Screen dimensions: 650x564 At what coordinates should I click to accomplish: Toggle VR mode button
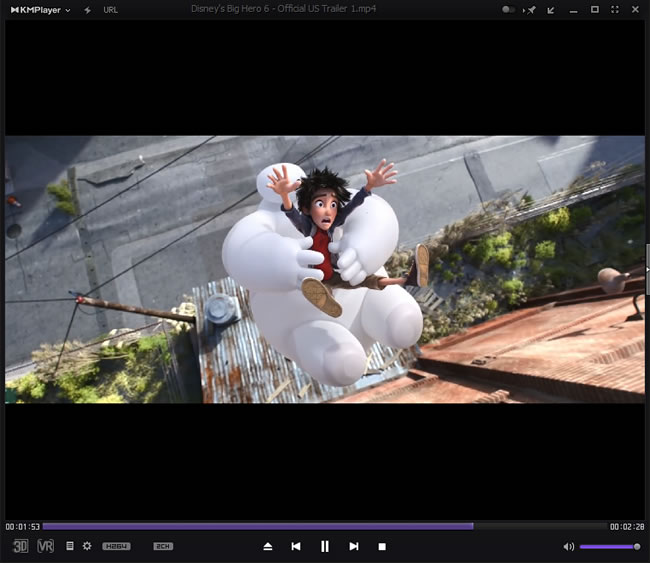click(45, 546)
